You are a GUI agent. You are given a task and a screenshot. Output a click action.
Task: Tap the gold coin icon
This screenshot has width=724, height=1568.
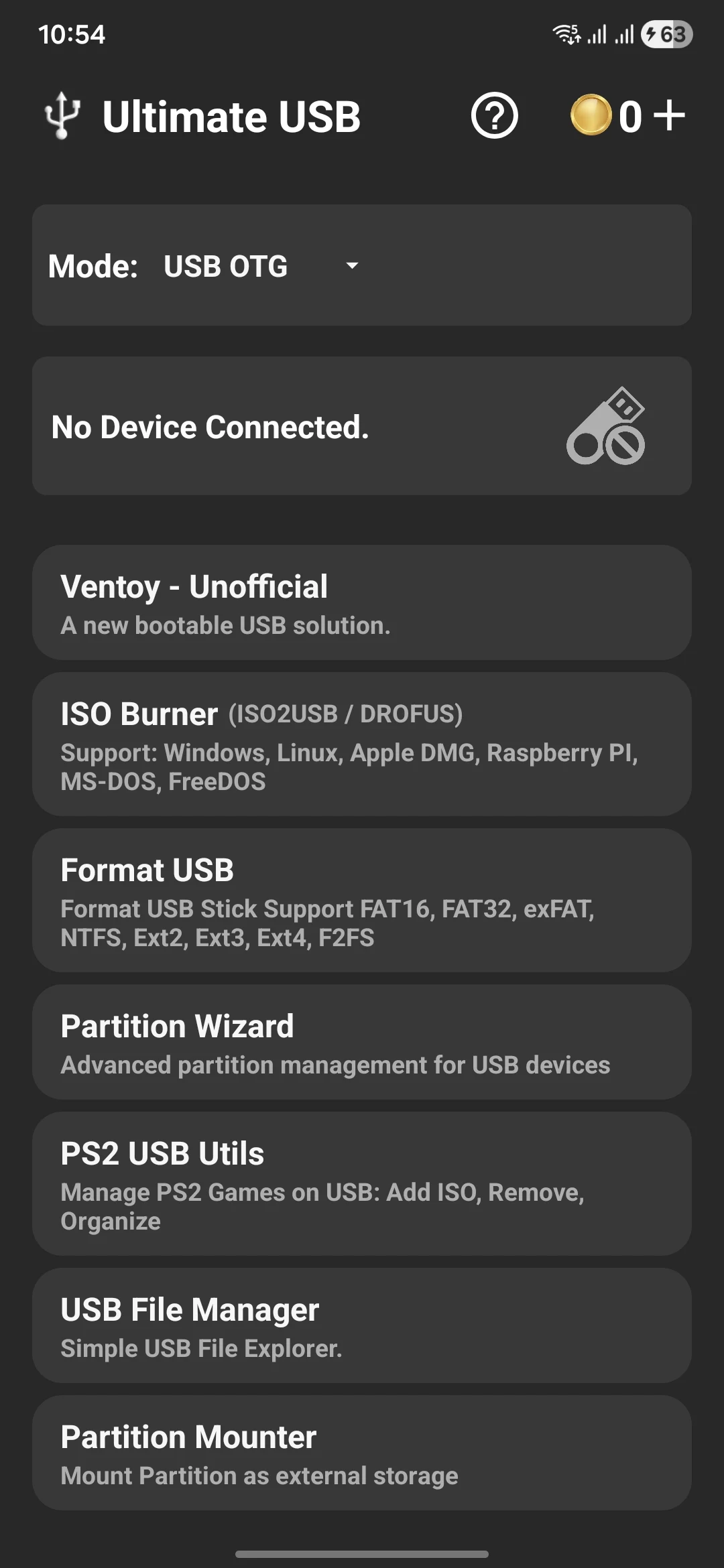591,115
